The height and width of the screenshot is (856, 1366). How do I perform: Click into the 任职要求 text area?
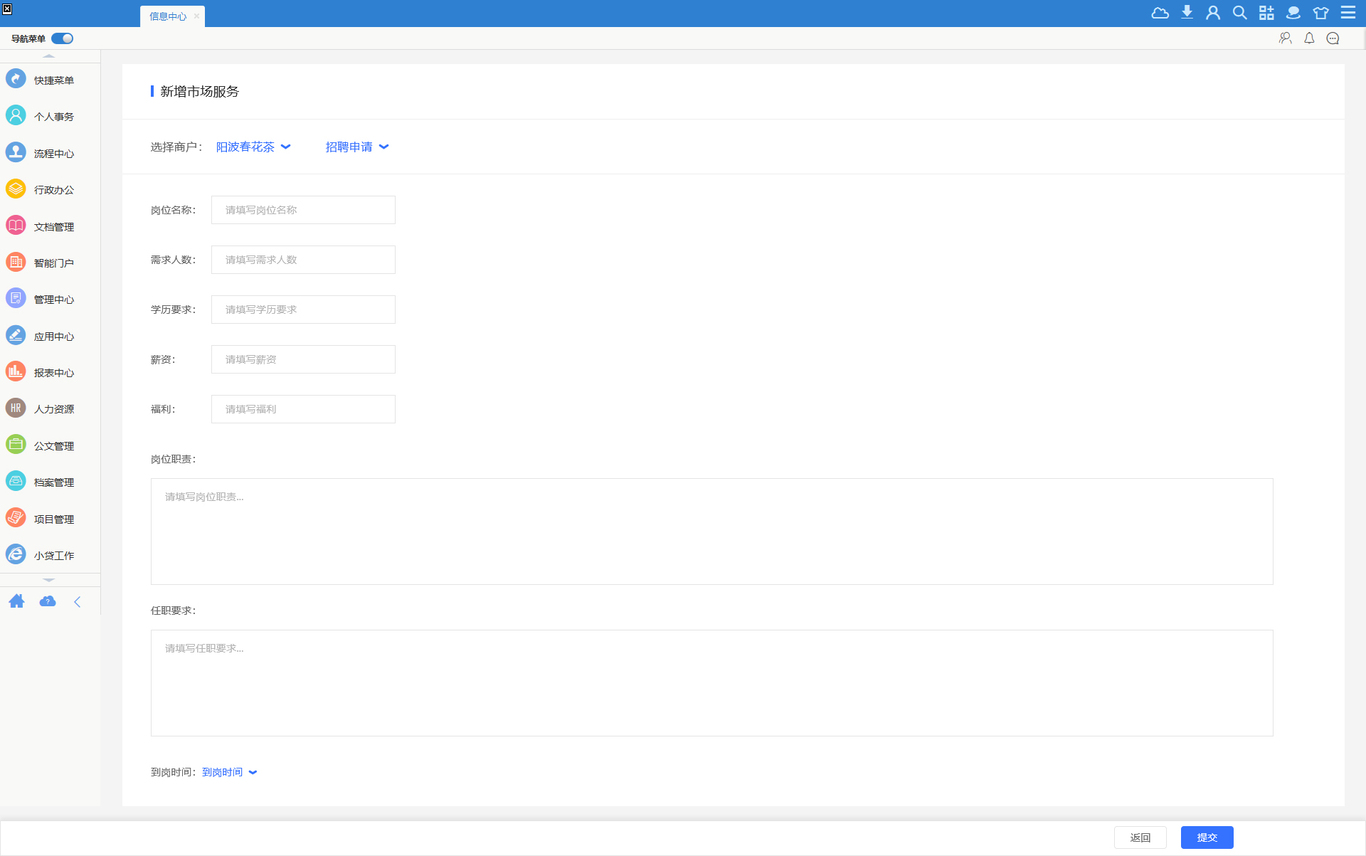(x=712, y=683)
